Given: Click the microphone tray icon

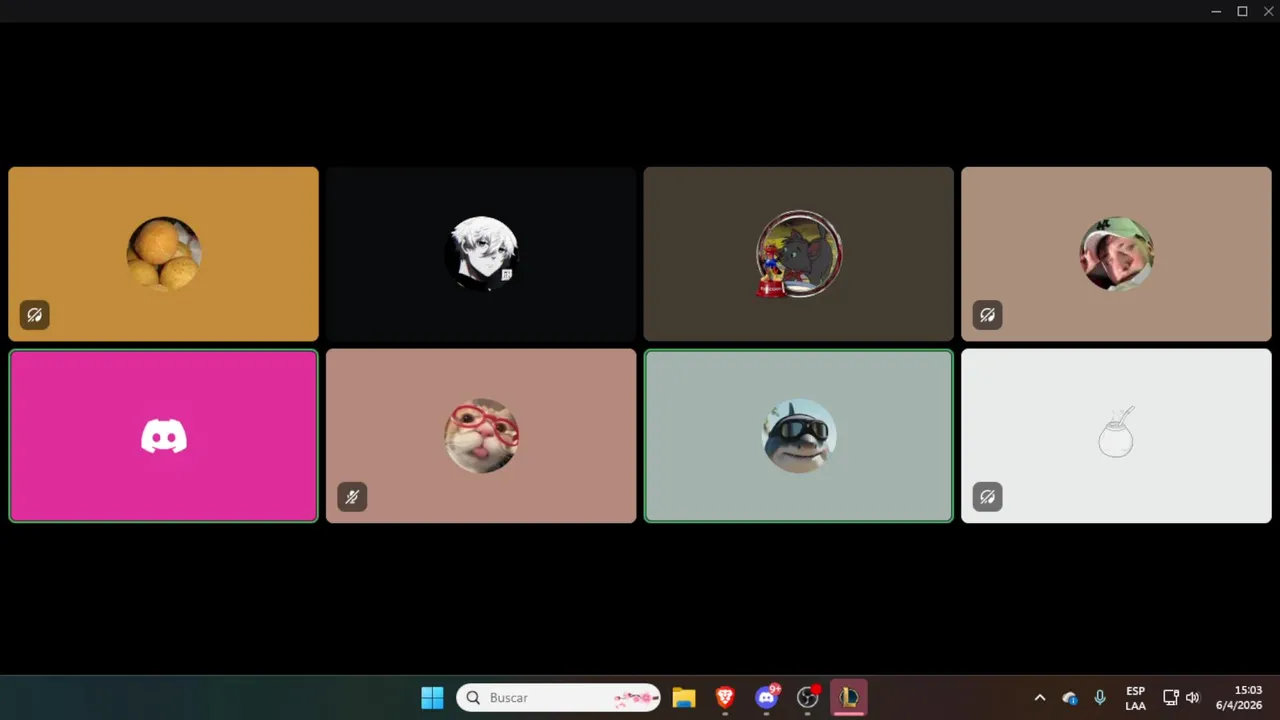Looking at the screenshot, I should click(x=1100, y=698).
